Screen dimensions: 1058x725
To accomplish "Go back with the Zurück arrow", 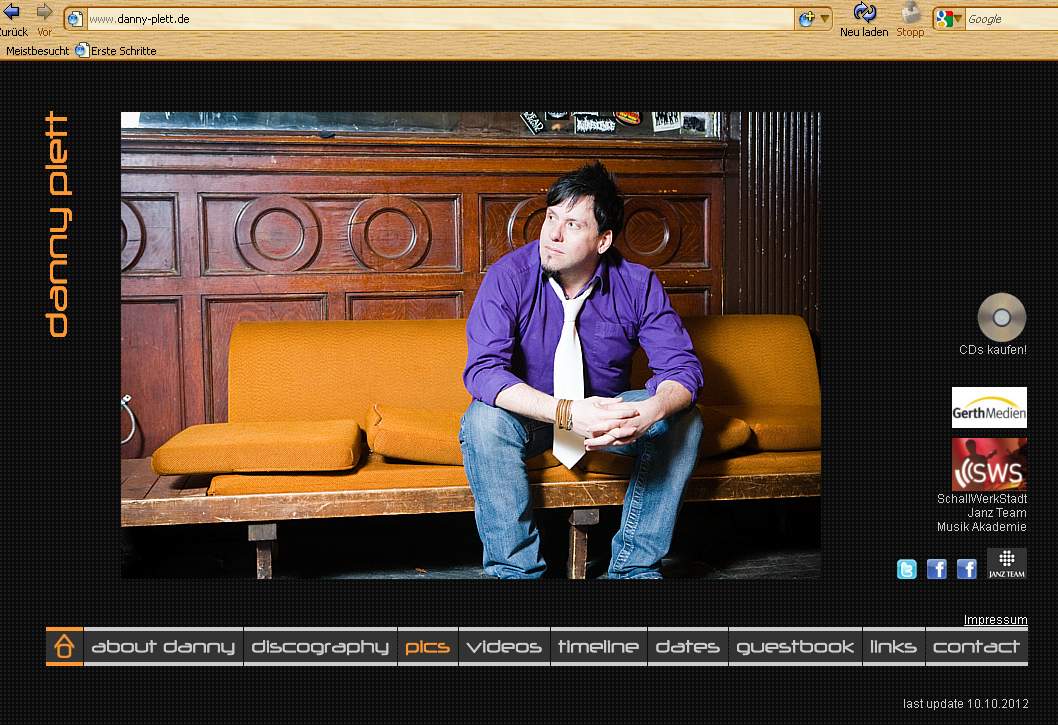I will tap(11, 11).
